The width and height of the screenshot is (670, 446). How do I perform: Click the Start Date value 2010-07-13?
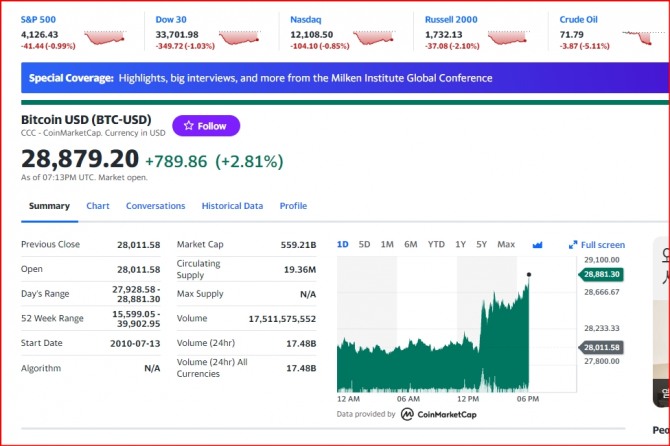click(135, 343)
